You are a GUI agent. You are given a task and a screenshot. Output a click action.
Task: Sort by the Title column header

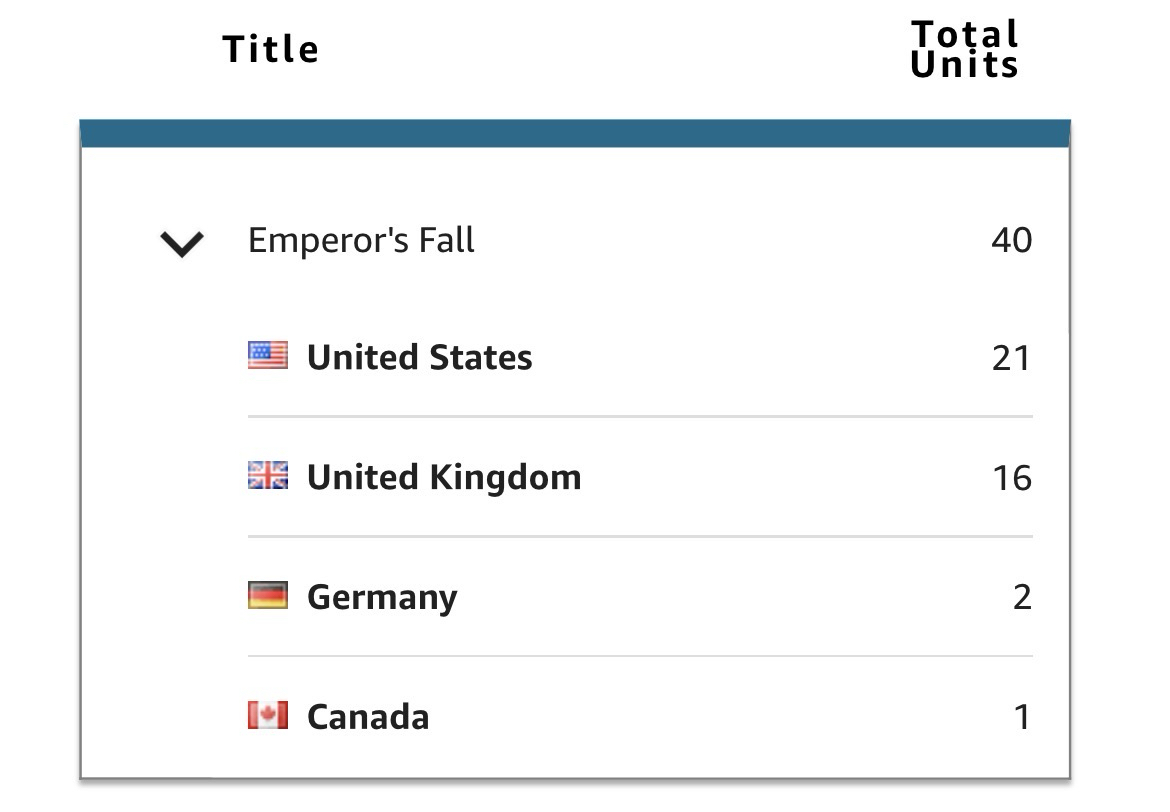270,49
